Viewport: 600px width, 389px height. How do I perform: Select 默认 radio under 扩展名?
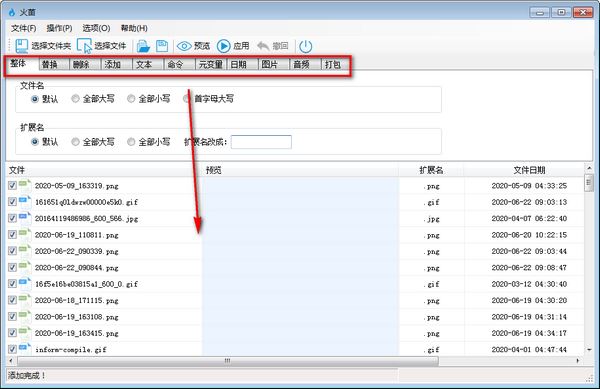[35, 142]
